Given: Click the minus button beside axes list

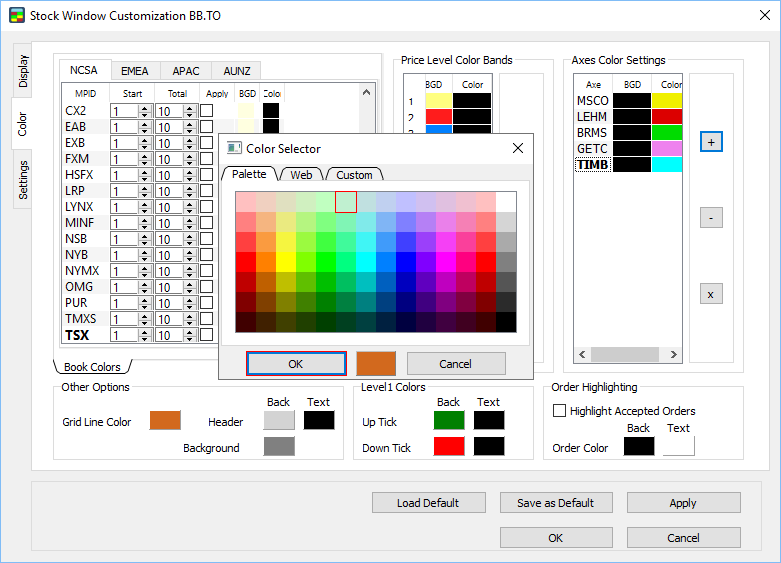Looking at the screenshot, I should [710, 217].
